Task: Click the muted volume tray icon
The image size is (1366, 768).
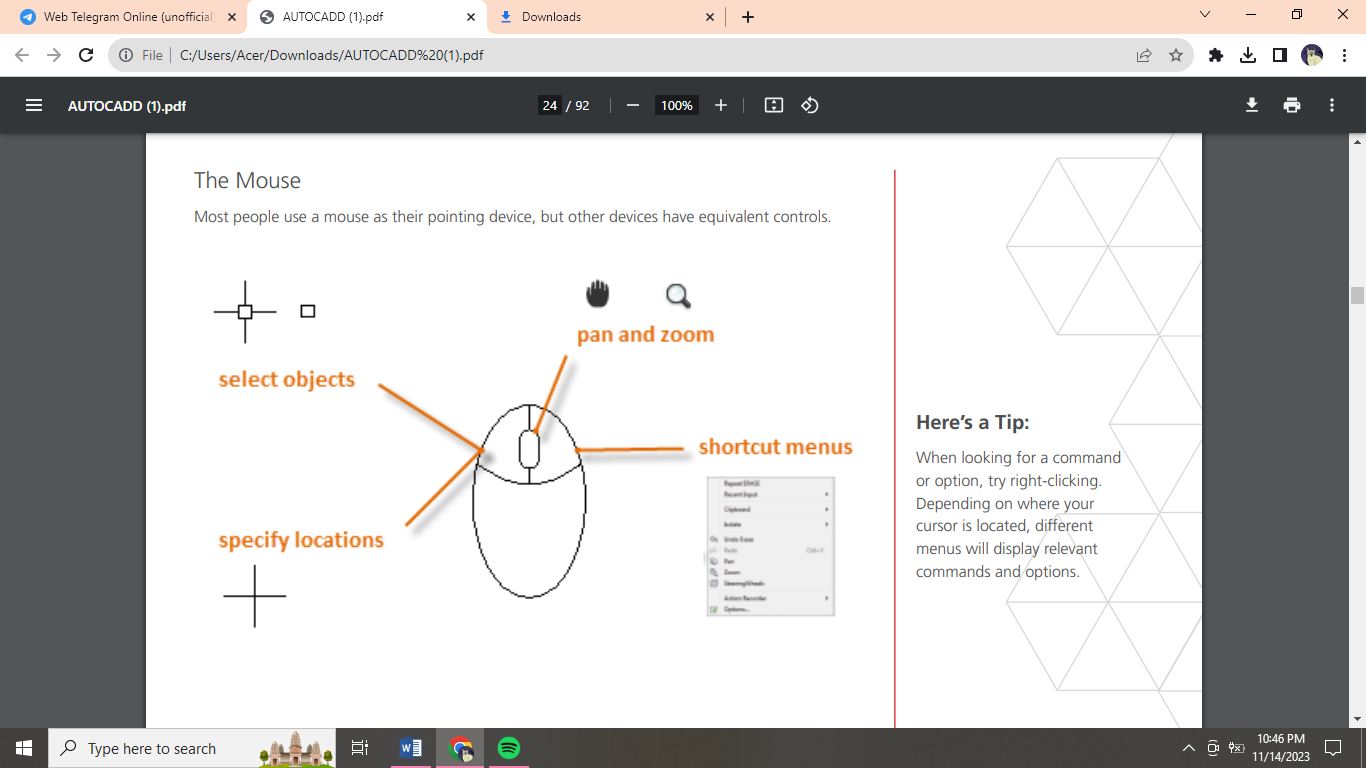Action: [x=1237, y=748]
